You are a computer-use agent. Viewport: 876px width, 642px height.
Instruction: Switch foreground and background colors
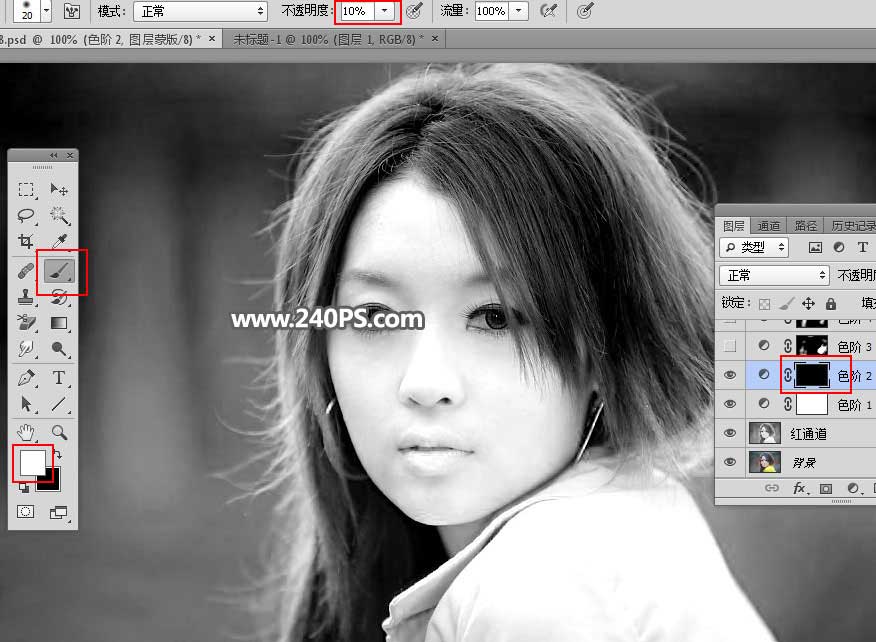pyautogui.click(x=58, y=455)
